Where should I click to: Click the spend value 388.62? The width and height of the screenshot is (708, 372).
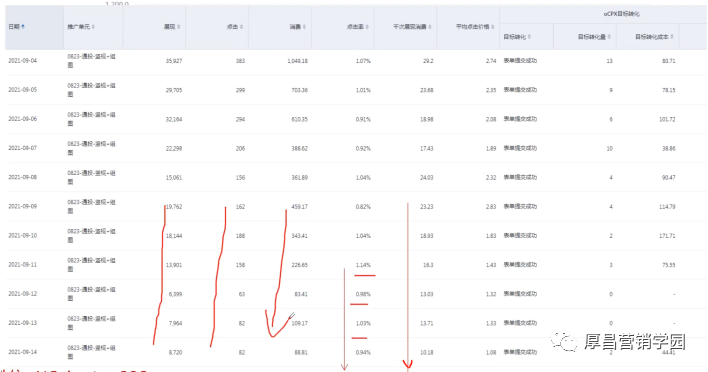300,148
